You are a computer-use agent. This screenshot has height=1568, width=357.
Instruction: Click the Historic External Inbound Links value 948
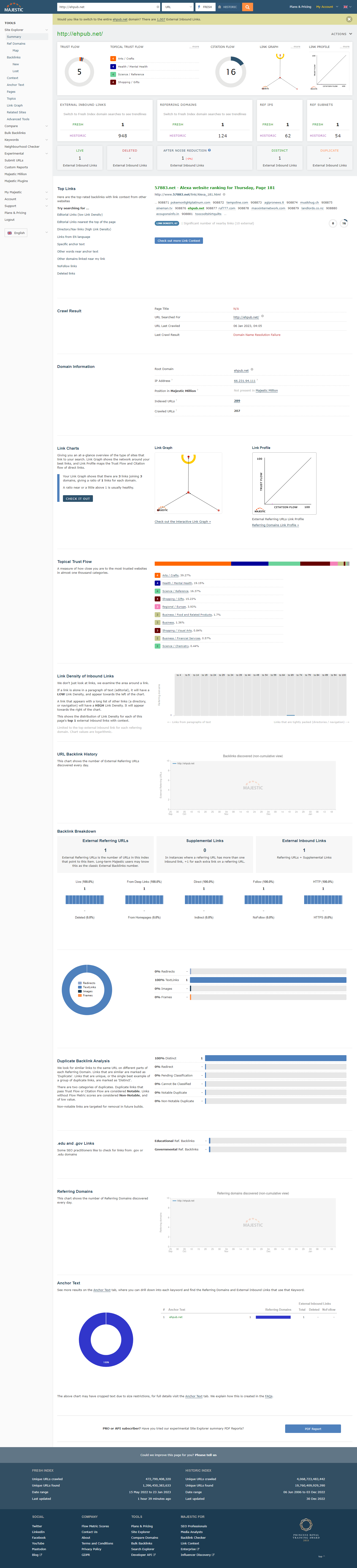[x=123, y=136]
